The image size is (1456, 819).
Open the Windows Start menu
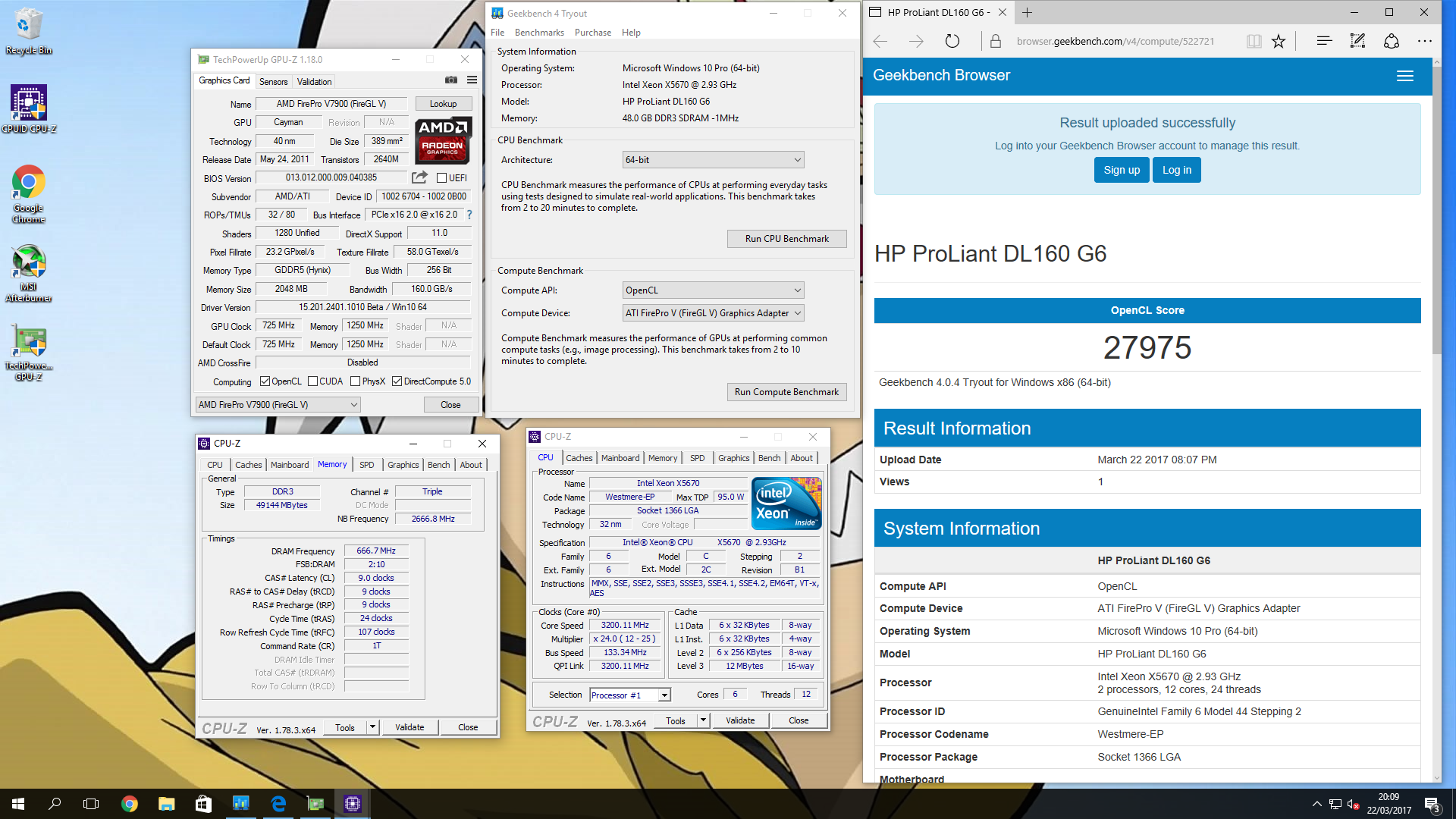18,804
